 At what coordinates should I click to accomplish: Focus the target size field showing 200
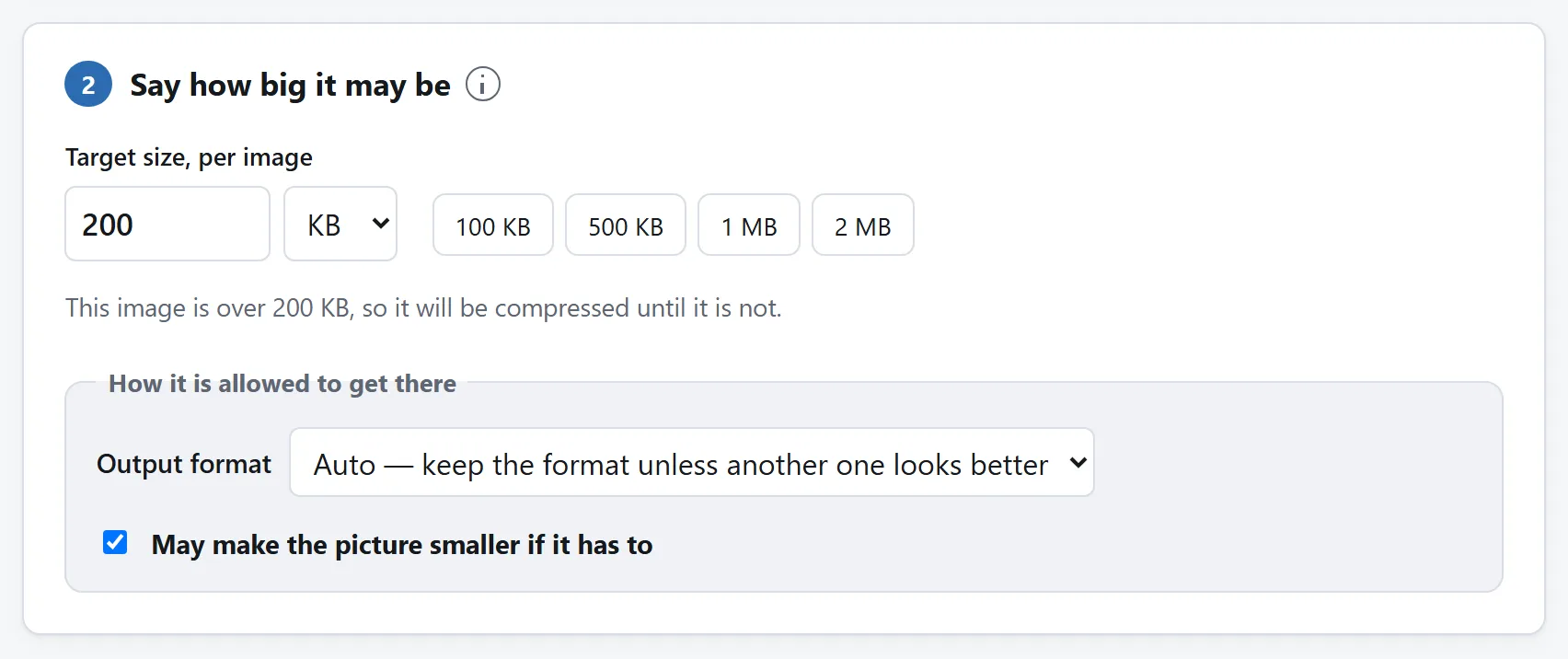coord(167,224)
